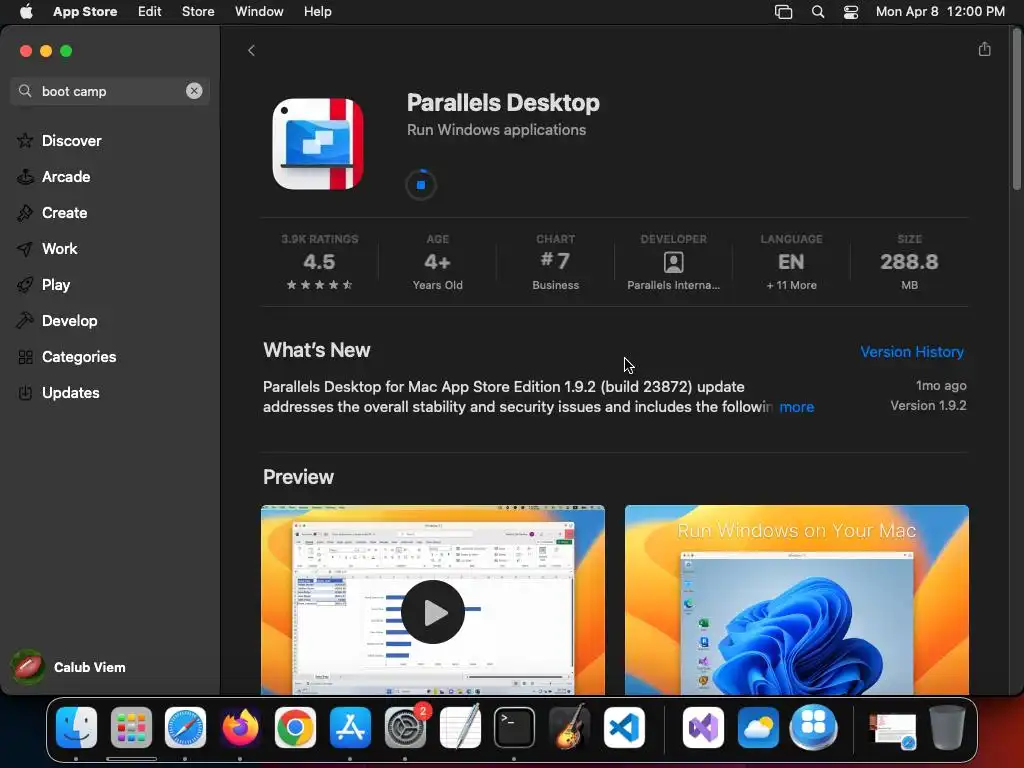Click the EN language info

point(791,263)
